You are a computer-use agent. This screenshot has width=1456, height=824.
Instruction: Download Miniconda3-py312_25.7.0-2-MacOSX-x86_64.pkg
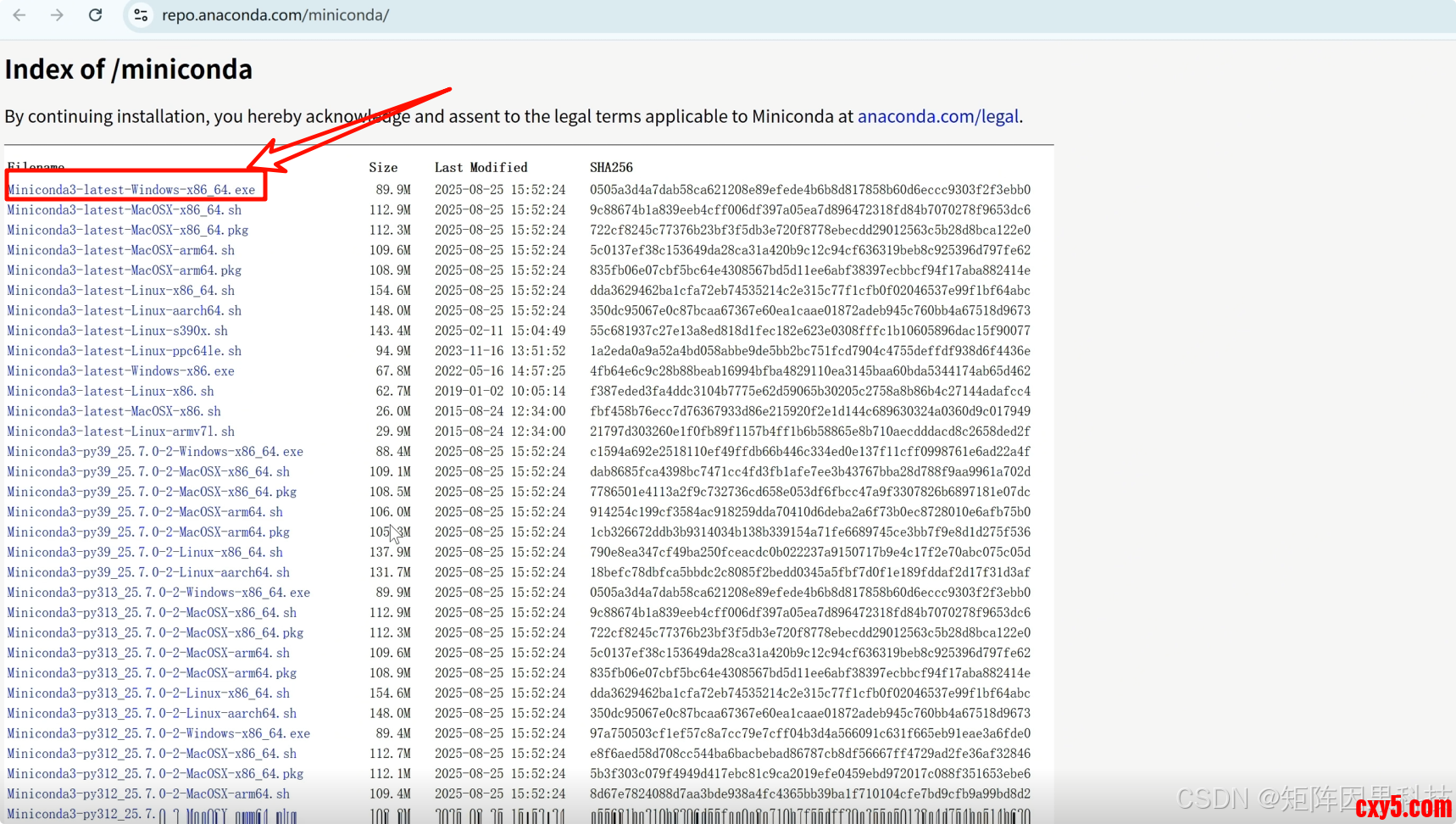click(155, 774)
